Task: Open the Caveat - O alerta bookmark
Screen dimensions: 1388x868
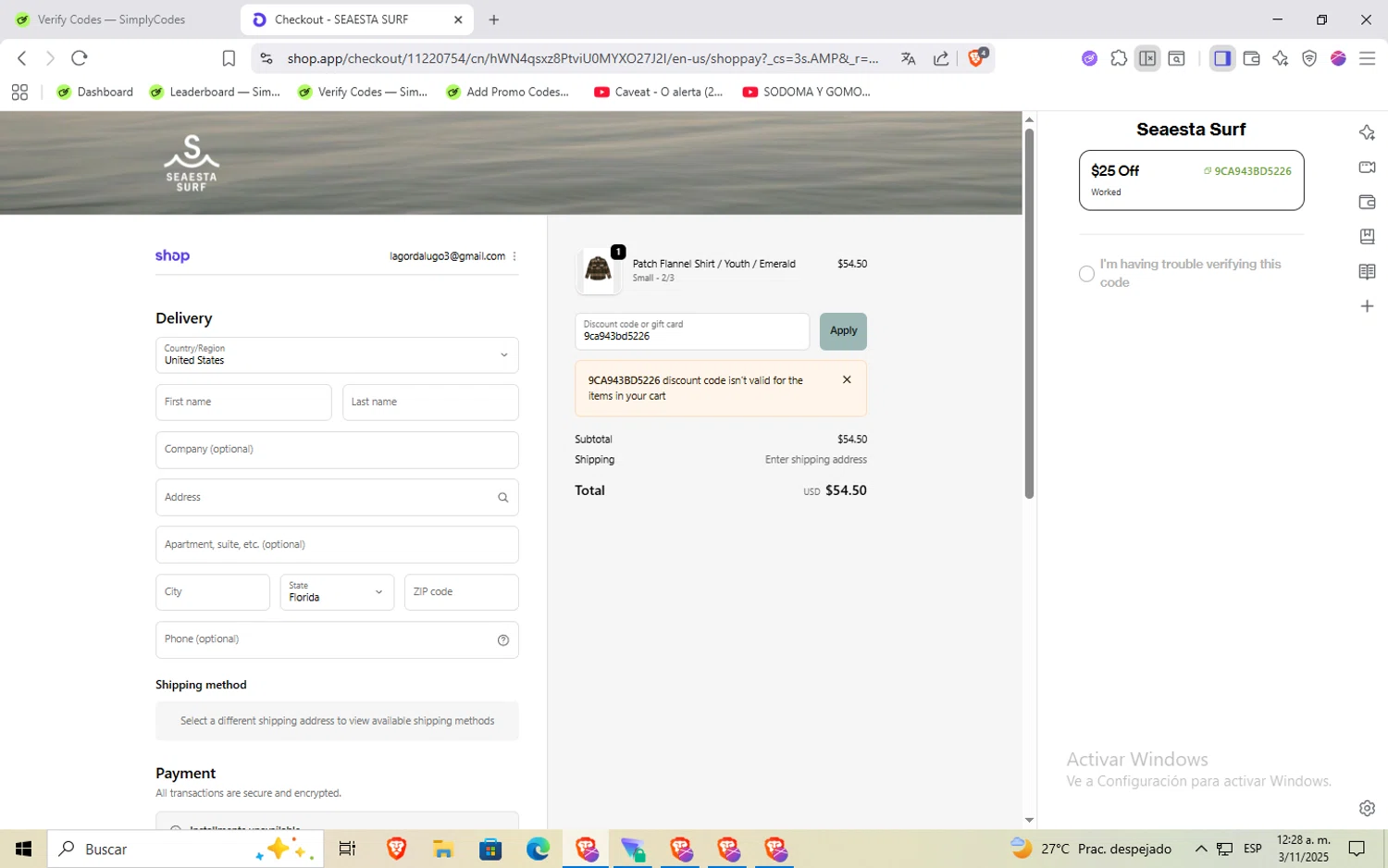Action: (659, 92)
